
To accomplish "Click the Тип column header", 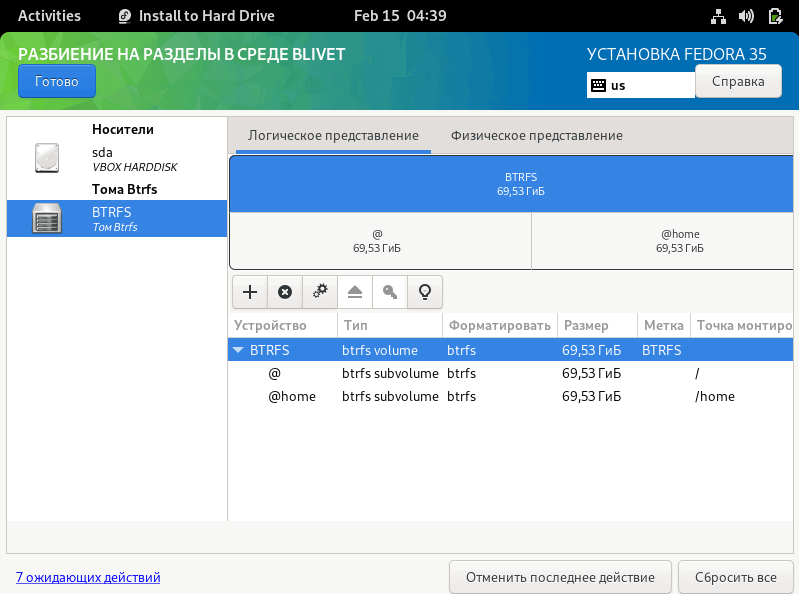I will [x=390, y=325].
